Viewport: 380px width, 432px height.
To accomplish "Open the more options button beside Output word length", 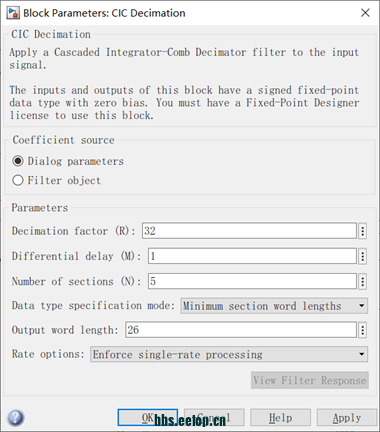I will [362, 330].
